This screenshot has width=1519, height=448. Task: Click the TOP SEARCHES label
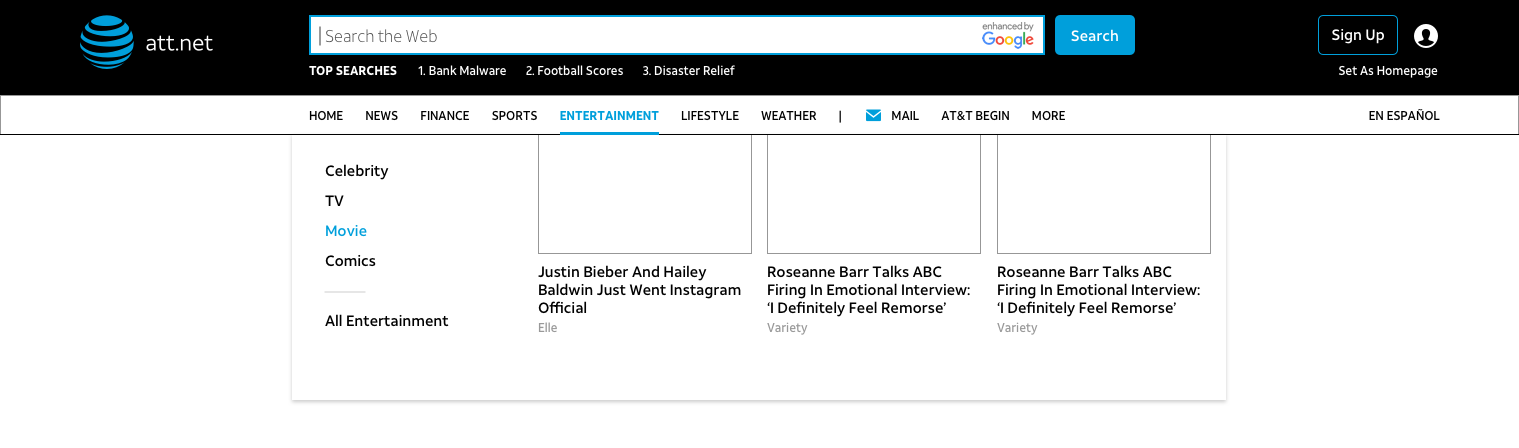point(353,71)
